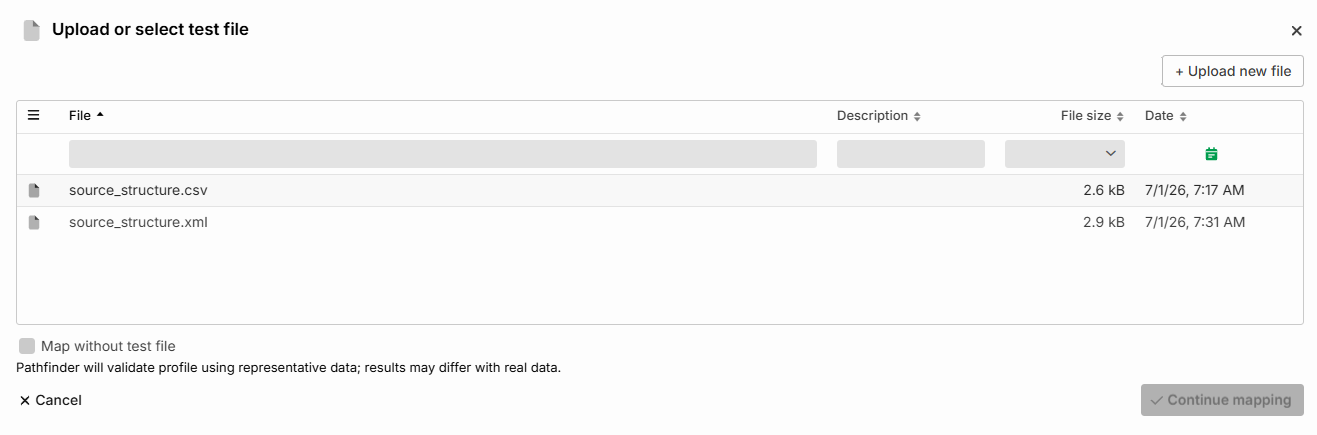The height and width of the screenshot is (435, 1317).
Task: Click the green calendar date filter icon
Action: 1211,154
